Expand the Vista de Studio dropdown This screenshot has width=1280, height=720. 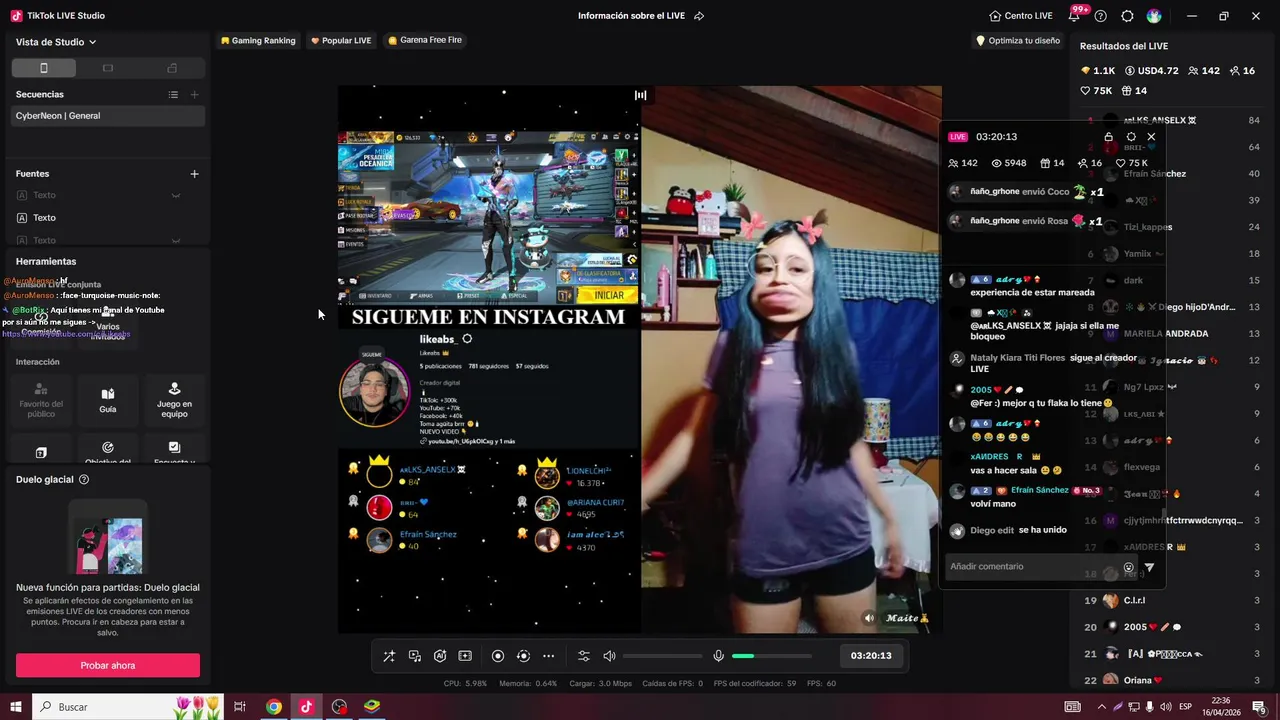56,42
